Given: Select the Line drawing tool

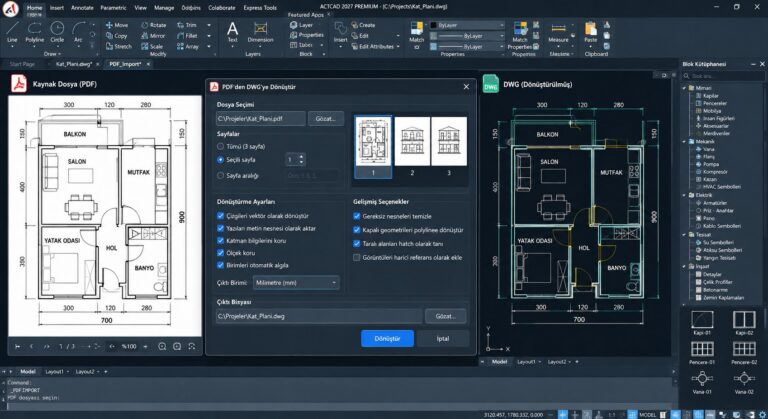Looking at the screenshot, I should (12, 32).
